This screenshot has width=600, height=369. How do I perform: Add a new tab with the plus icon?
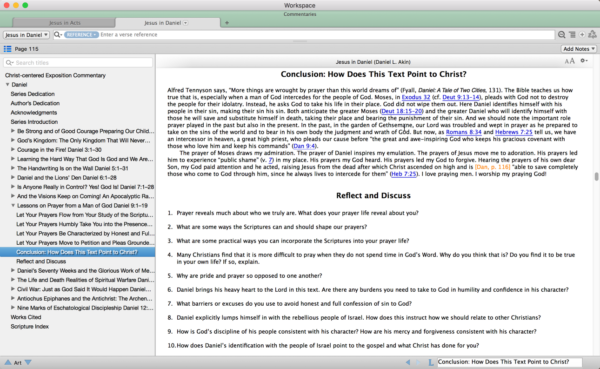(227, 23)
